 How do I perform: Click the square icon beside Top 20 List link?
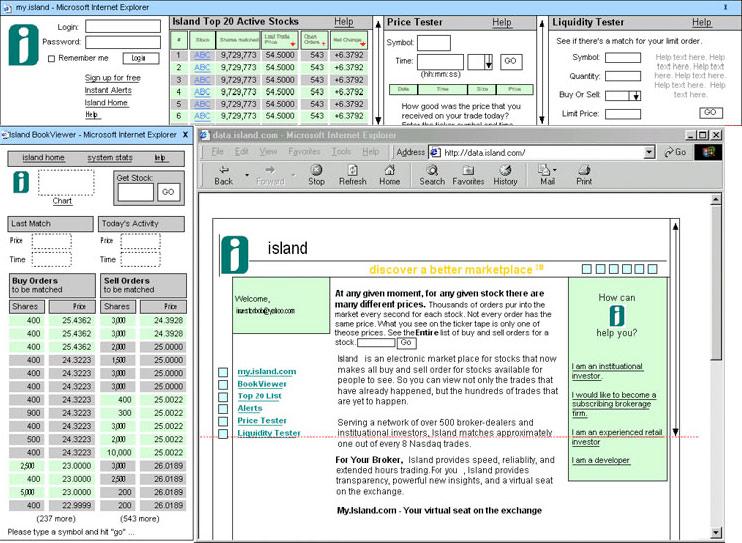click(x=223, y=397)
